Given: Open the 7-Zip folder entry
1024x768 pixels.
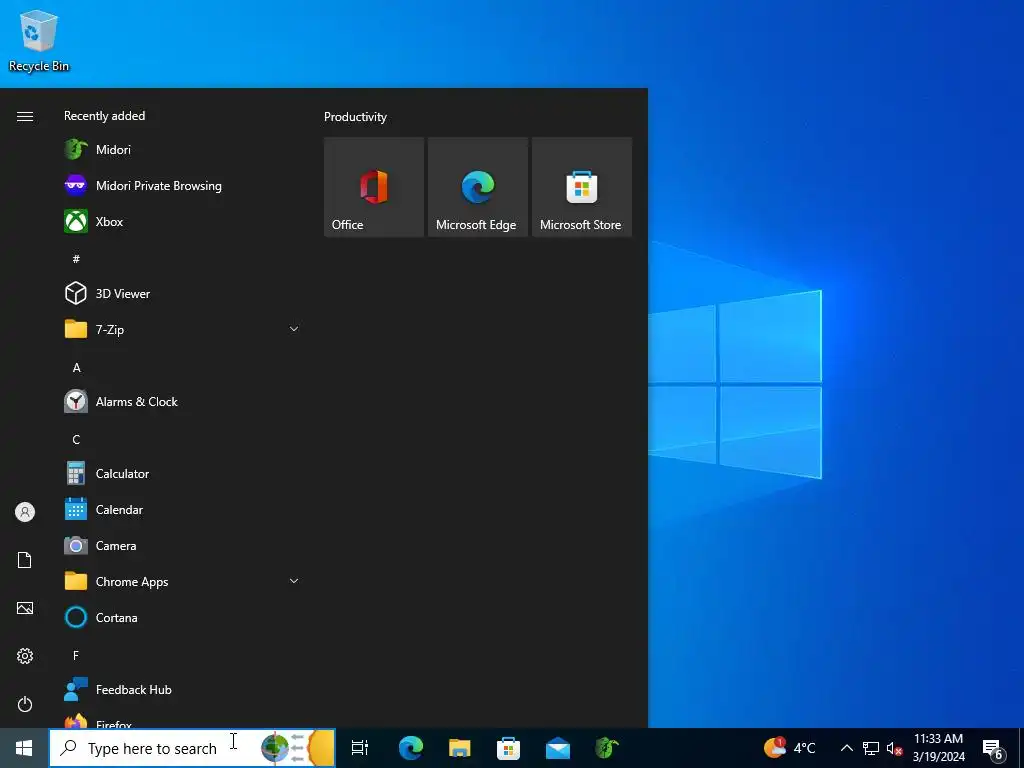Looking at the screenshot, I should [182, 329].
